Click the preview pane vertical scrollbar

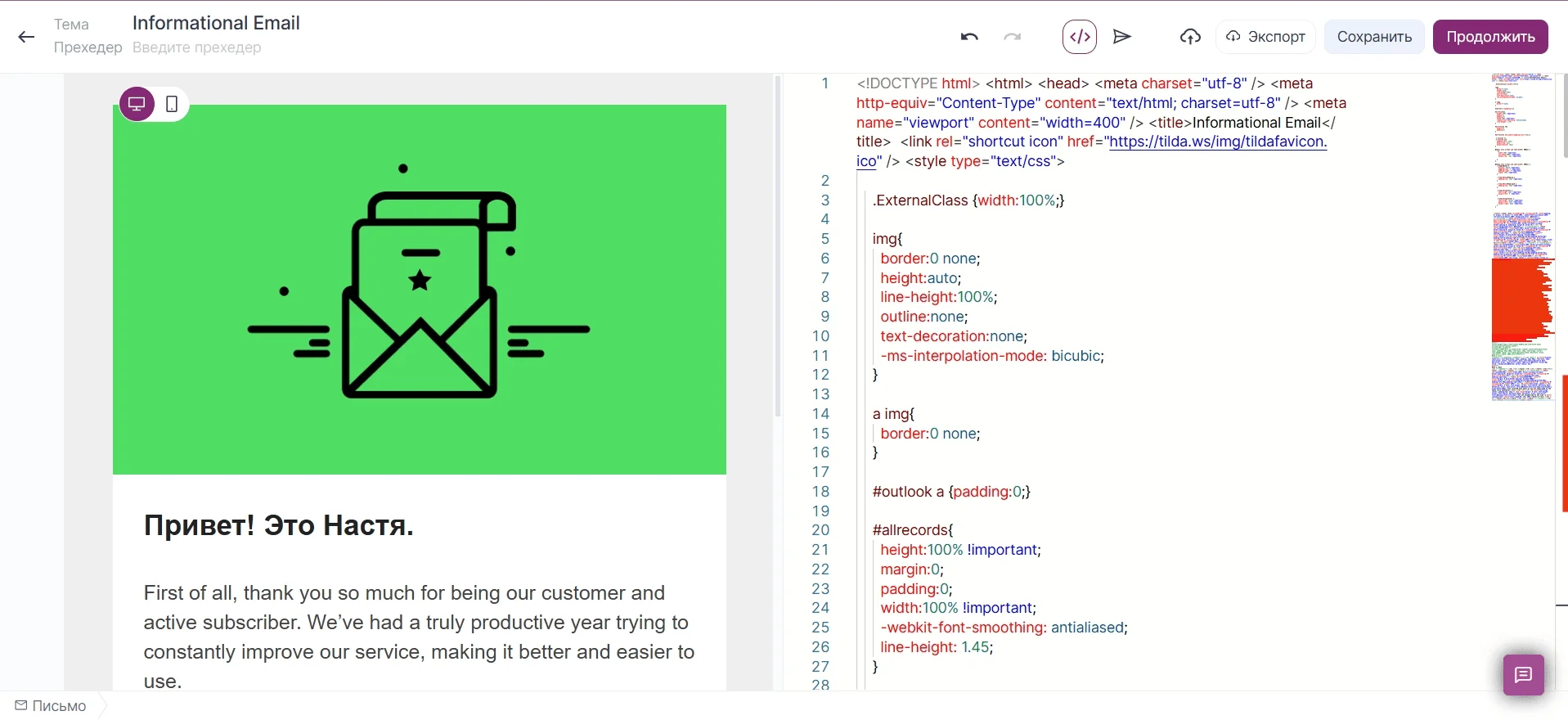[x=777, y=245]
